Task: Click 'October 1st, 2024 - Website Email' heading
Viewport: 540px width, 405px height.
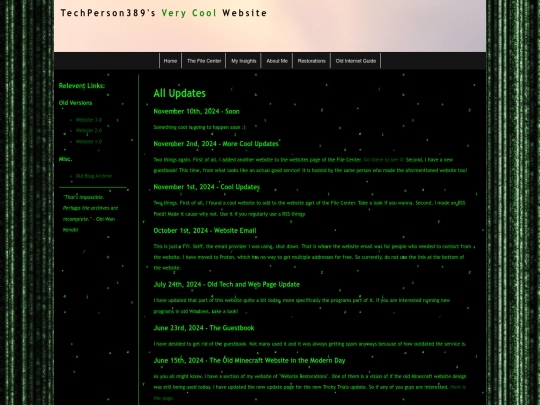Action: (205, 231)
